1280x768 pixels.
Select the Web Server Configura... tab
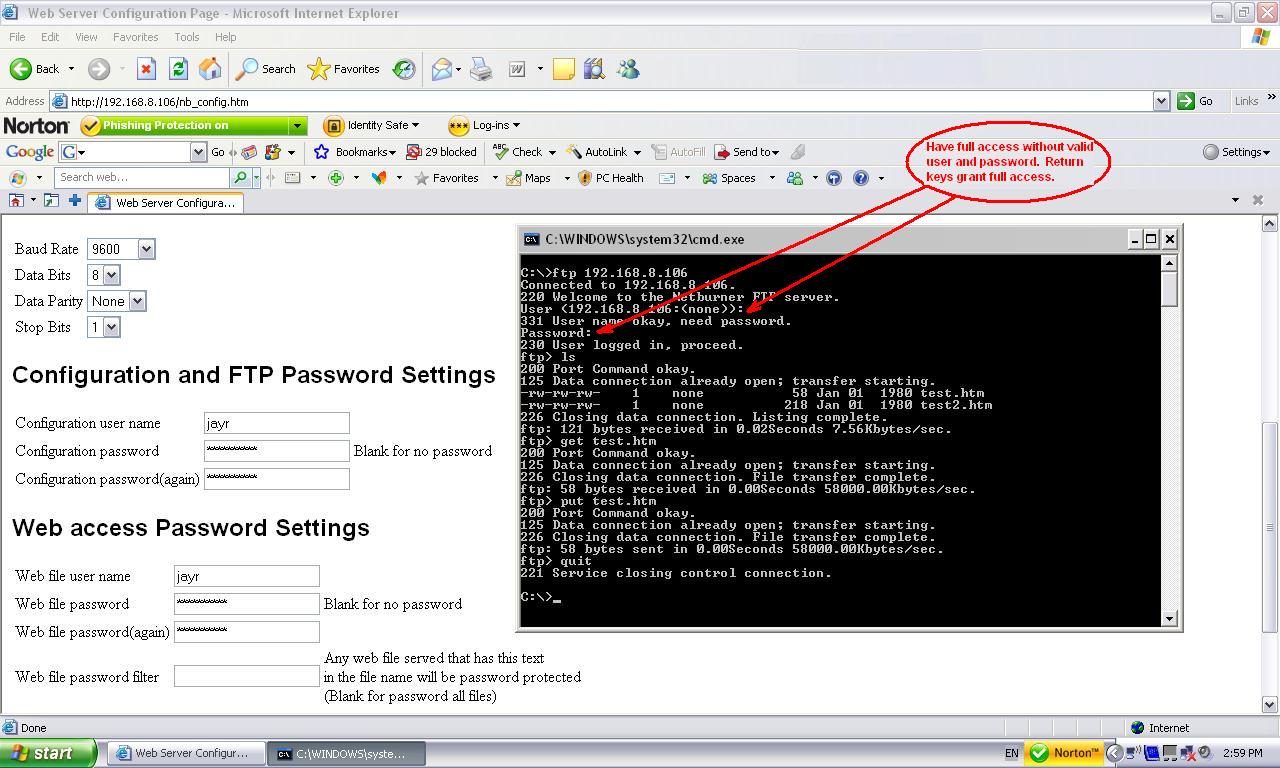click(165, 202)
